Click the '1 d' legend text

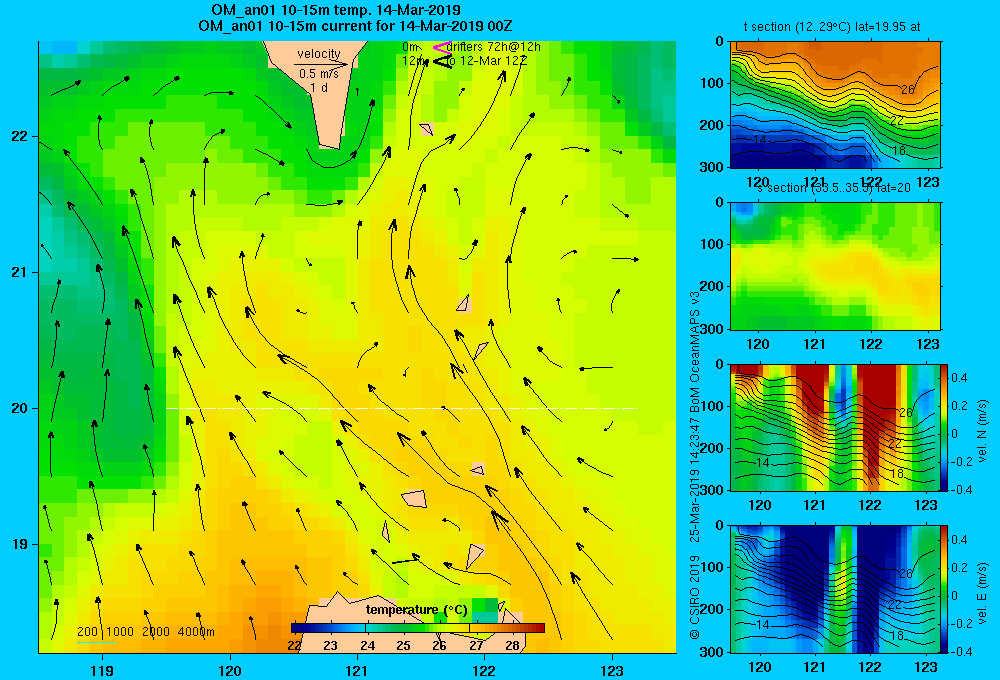point(319,88)
